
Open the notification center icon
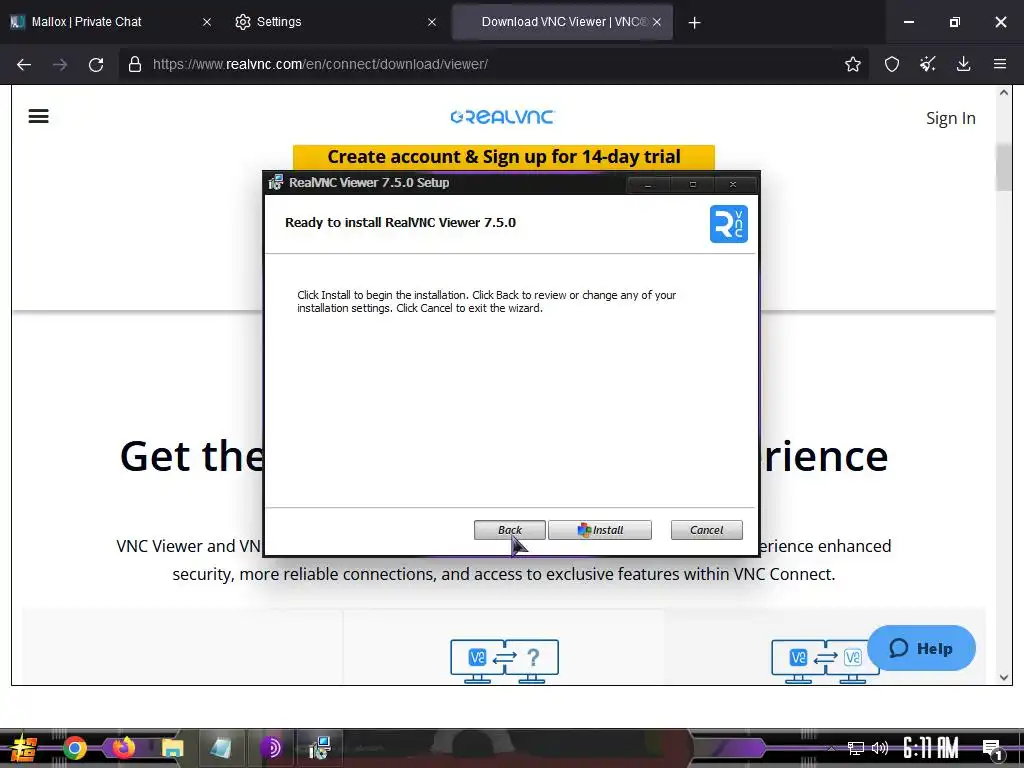click(993, 749)
